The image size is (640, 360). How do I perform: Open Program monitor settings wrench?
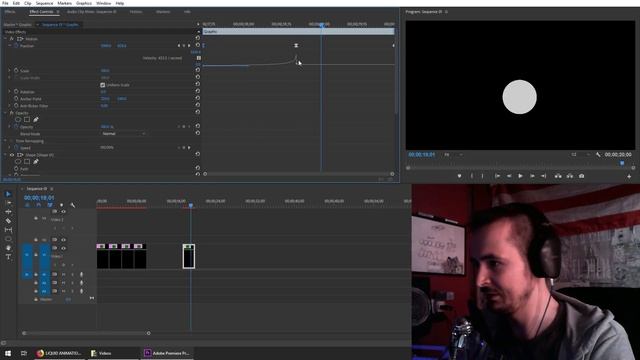tap(598, 155)
